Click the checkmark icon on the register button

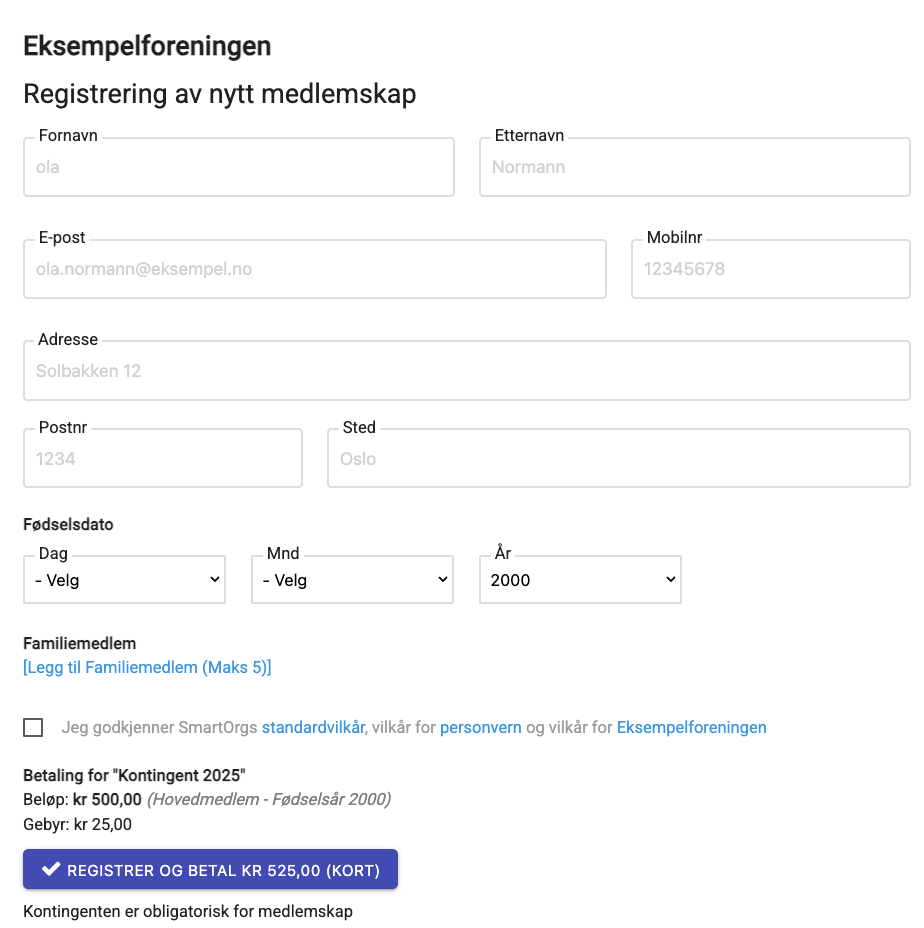tap(51, 869)
